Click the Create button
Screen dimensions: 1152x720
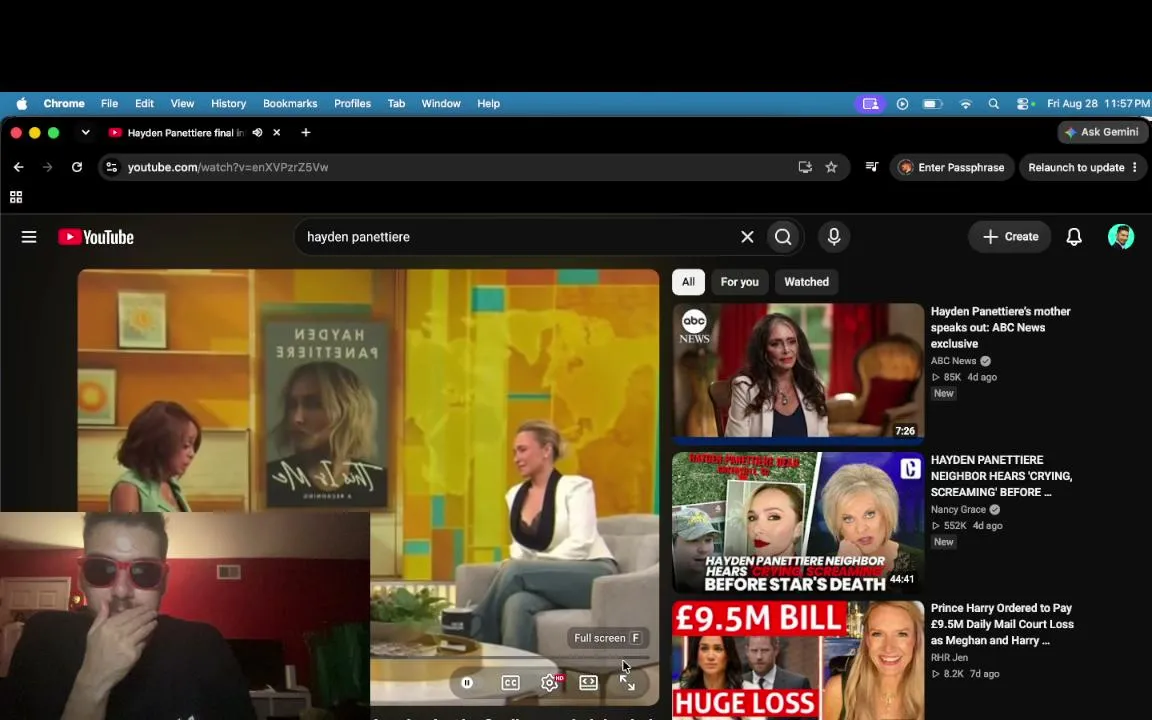(1010, 237)
